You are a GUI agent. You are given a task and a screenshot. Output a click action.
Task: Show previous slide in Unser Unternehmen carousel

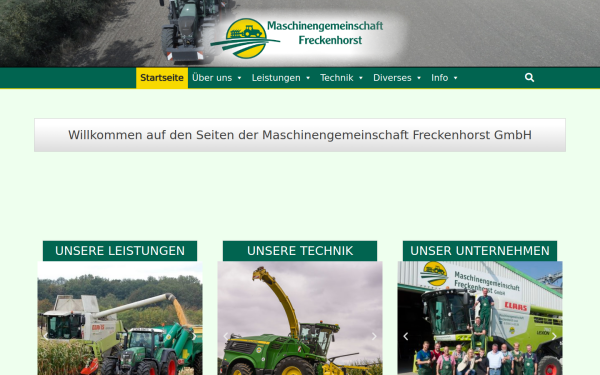click(406, 336)
